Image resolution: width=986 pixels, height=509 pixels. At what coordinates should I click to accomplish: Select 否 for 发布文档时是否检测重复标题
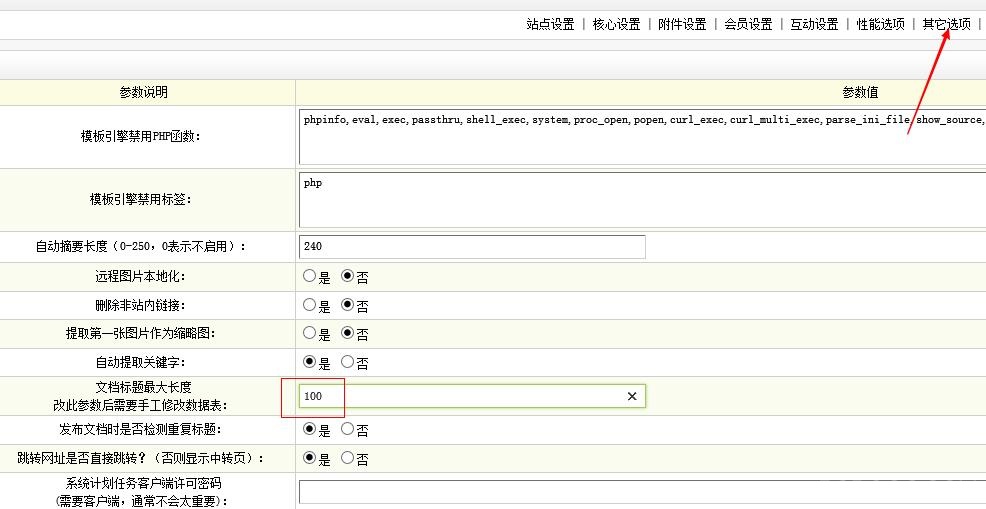click(347, 429)
